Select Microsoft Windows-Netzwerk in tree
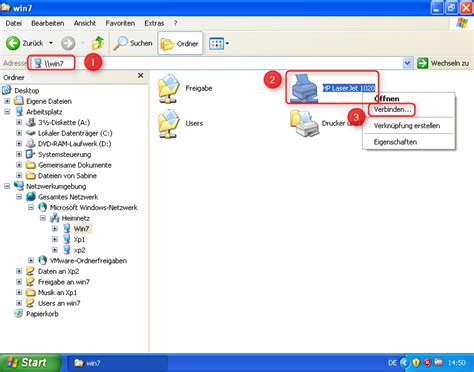 94,207
